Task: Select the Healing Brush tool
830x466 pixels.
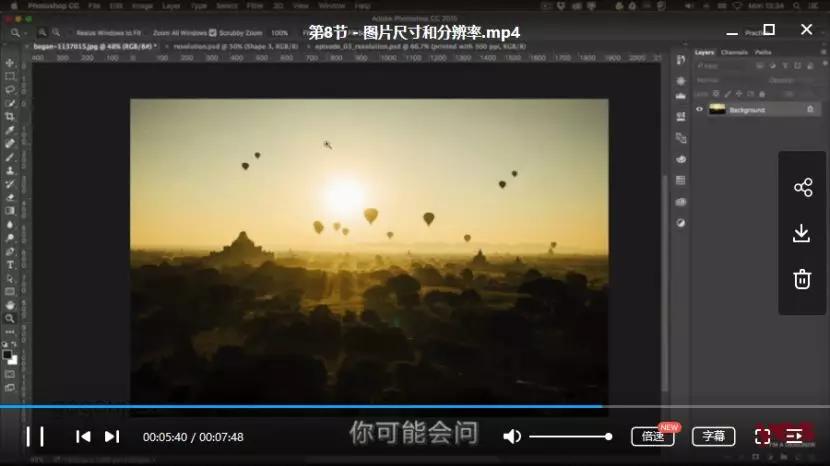Action: coord(10,144)
